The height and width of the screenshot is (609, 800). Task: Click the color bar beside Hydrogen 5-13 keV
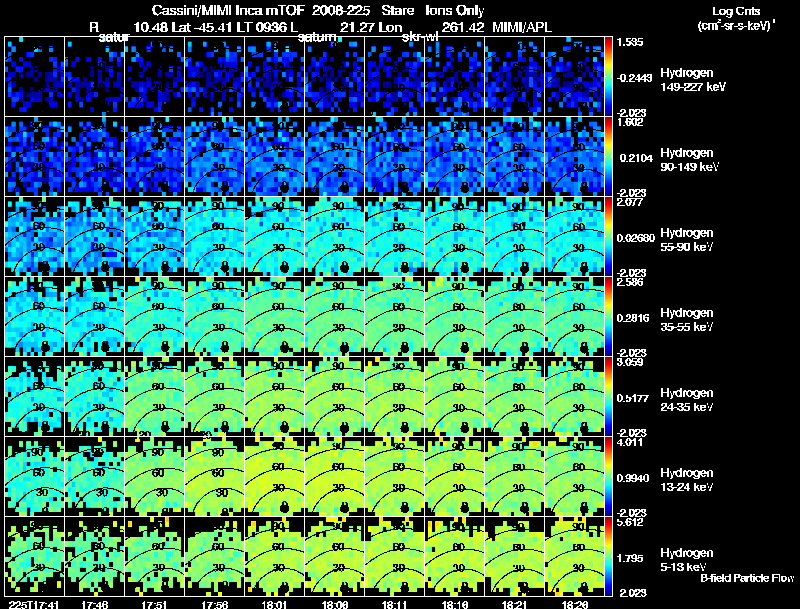(x=608, y=557)
